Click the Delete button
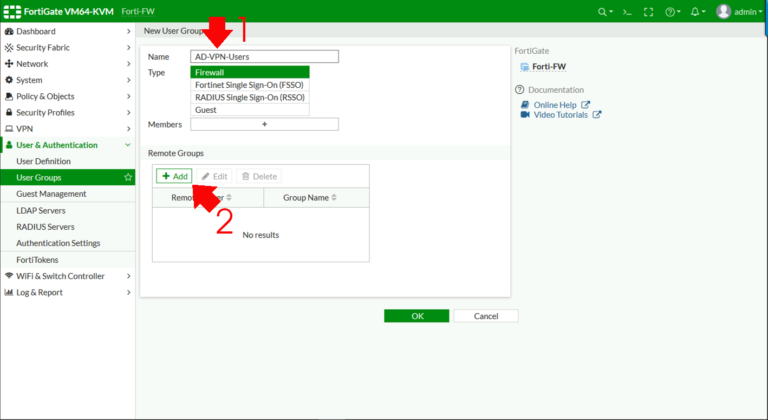The height and width of the screenshot is (420, 768). [259, 176]
